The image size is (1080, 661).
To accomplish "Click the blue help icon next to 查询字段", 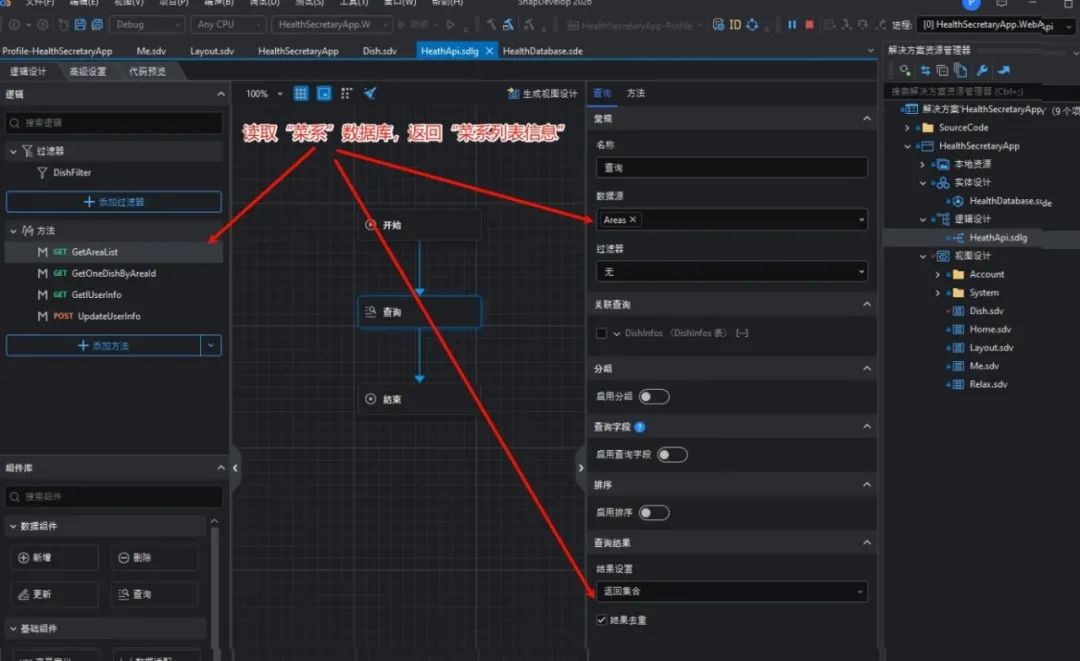I will coord(640,427).
